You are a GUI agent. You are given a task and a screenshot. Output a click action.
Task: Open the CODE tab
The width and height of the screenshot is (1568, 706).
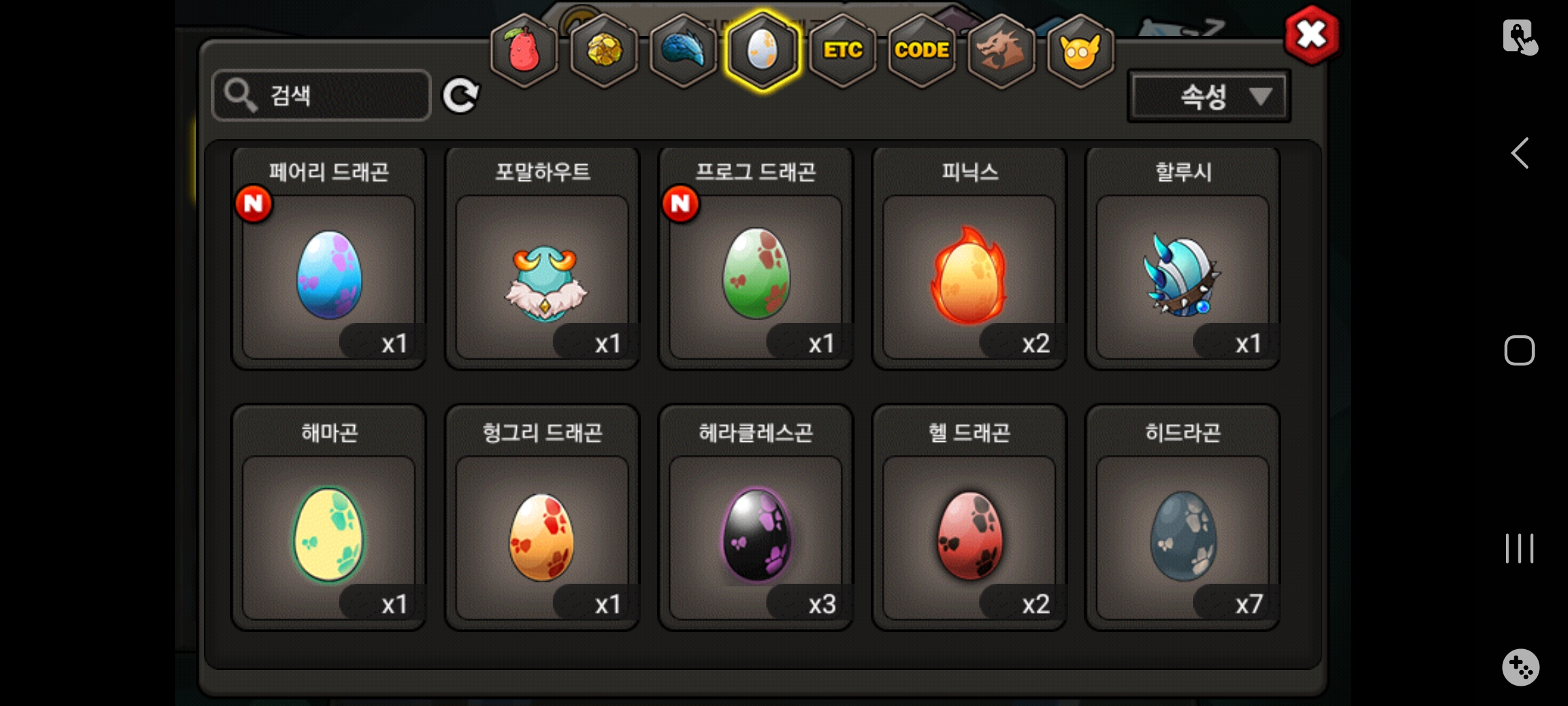pyautogui.click(x=922, y=50)
